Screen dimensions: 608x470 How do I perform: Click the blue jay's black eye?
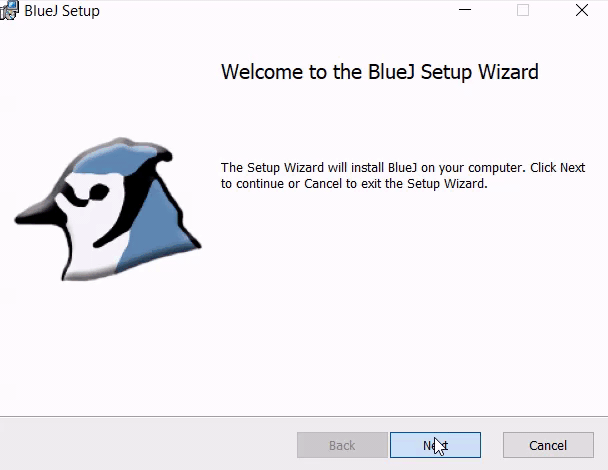[x=95, y=189]
